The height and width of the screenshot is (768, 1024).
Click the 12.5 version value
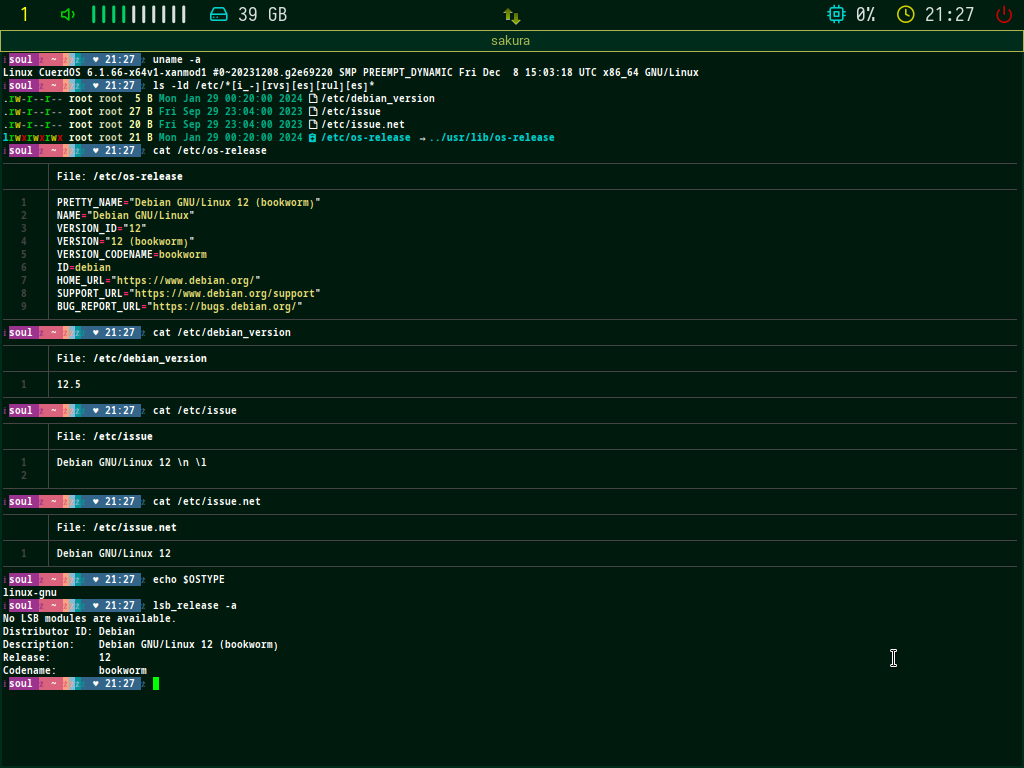click(x=69, y=385)
